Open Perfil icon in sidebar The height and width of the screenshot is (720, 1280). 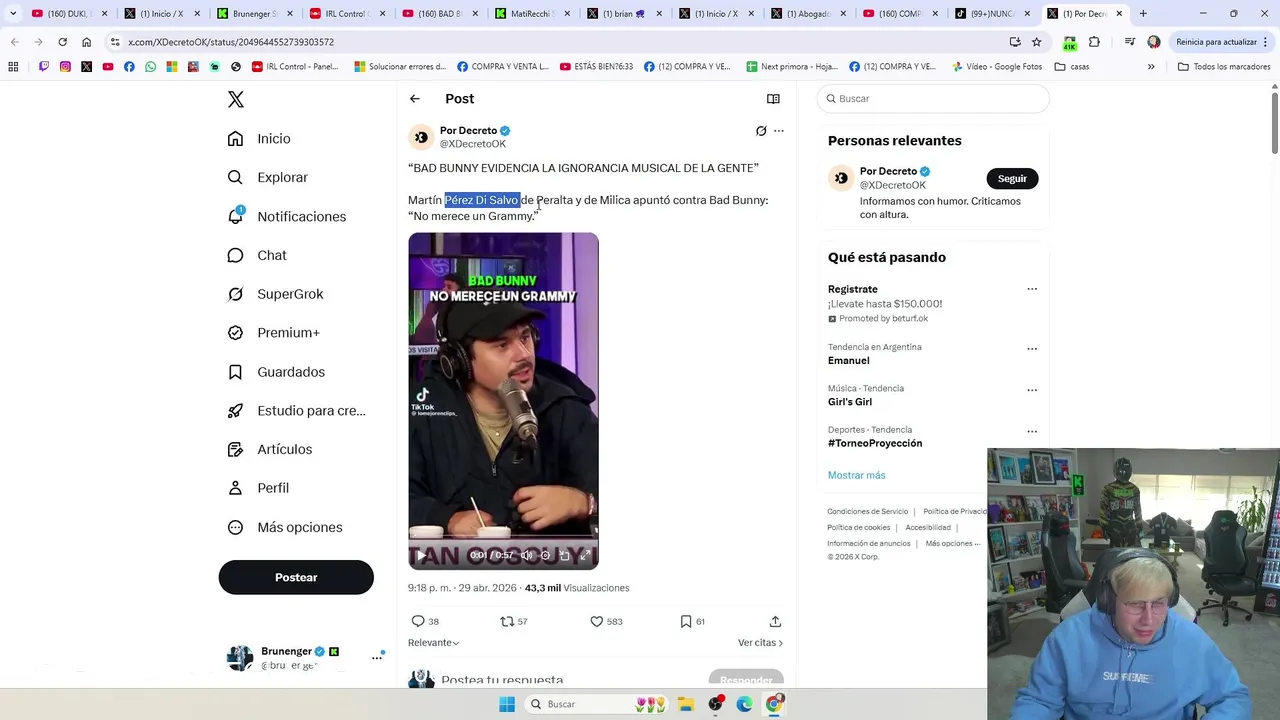coord(235,488)
